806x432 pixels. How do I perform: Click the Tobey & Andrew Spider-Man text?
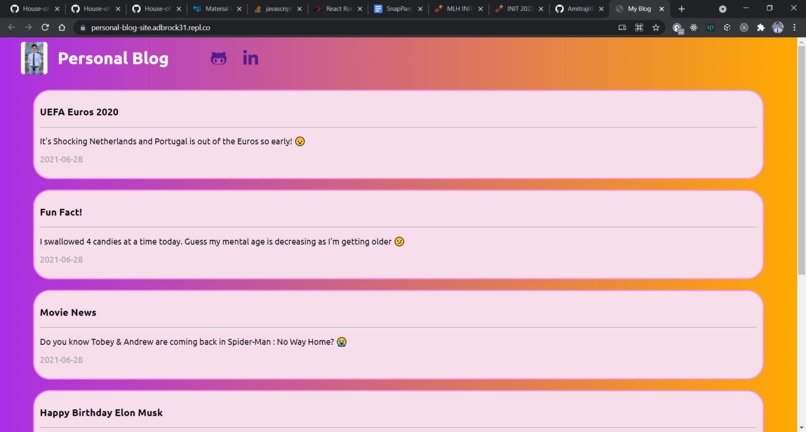(193, 341)
